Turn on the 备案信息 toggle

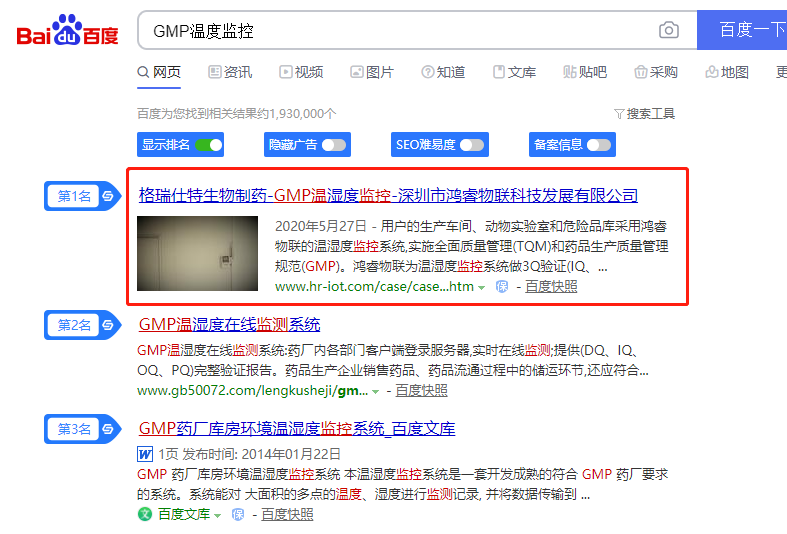pos(599,145)
